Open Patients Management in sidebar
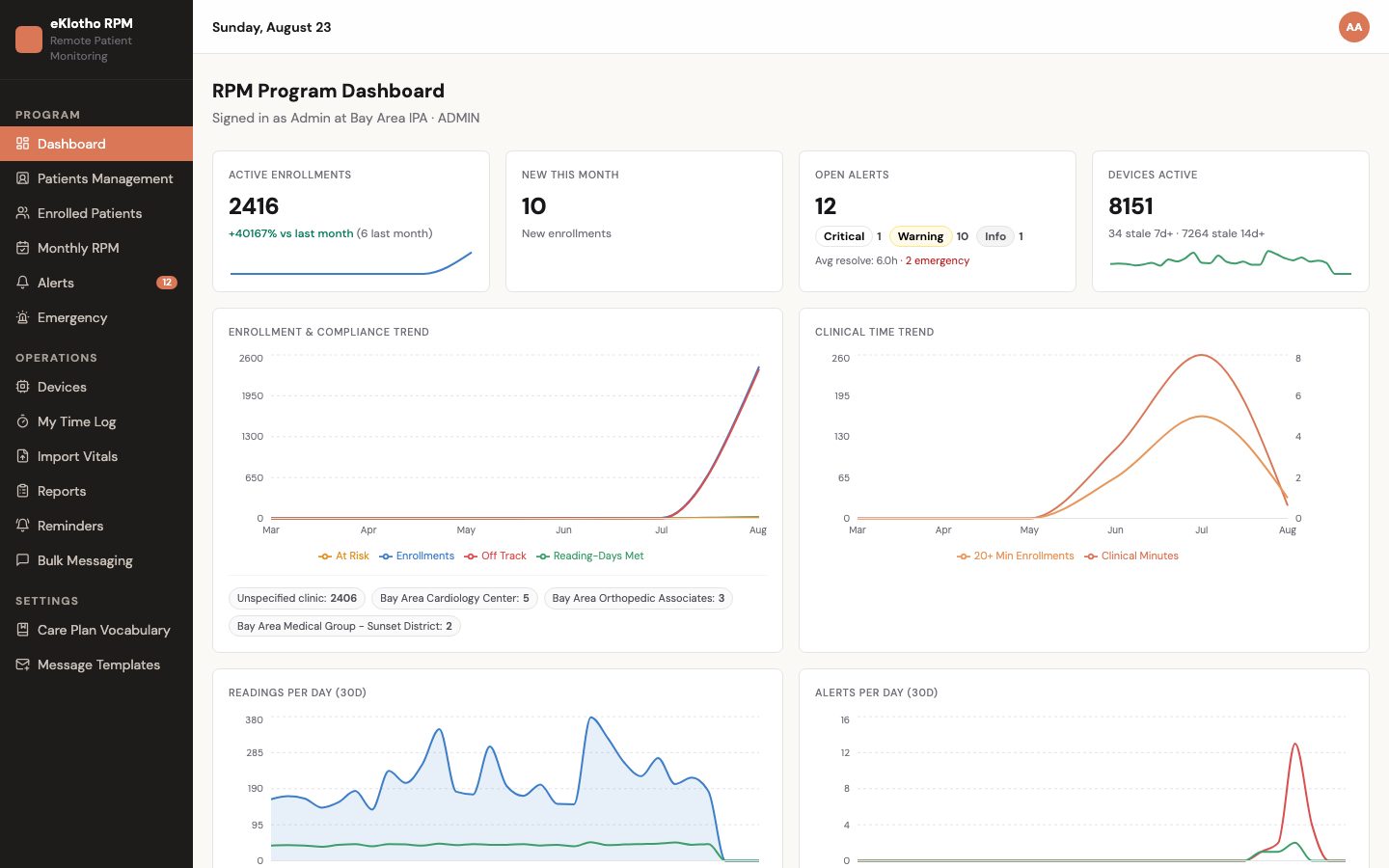This screenshot has width=1389, height=868. 96,178
